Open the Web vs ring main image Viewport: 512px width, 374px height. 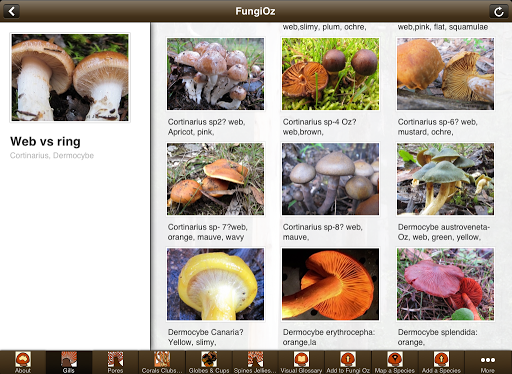click(70, 77)
